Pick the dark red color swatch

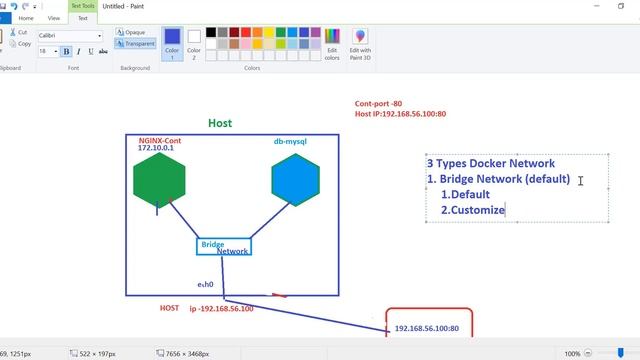[234, 32]
